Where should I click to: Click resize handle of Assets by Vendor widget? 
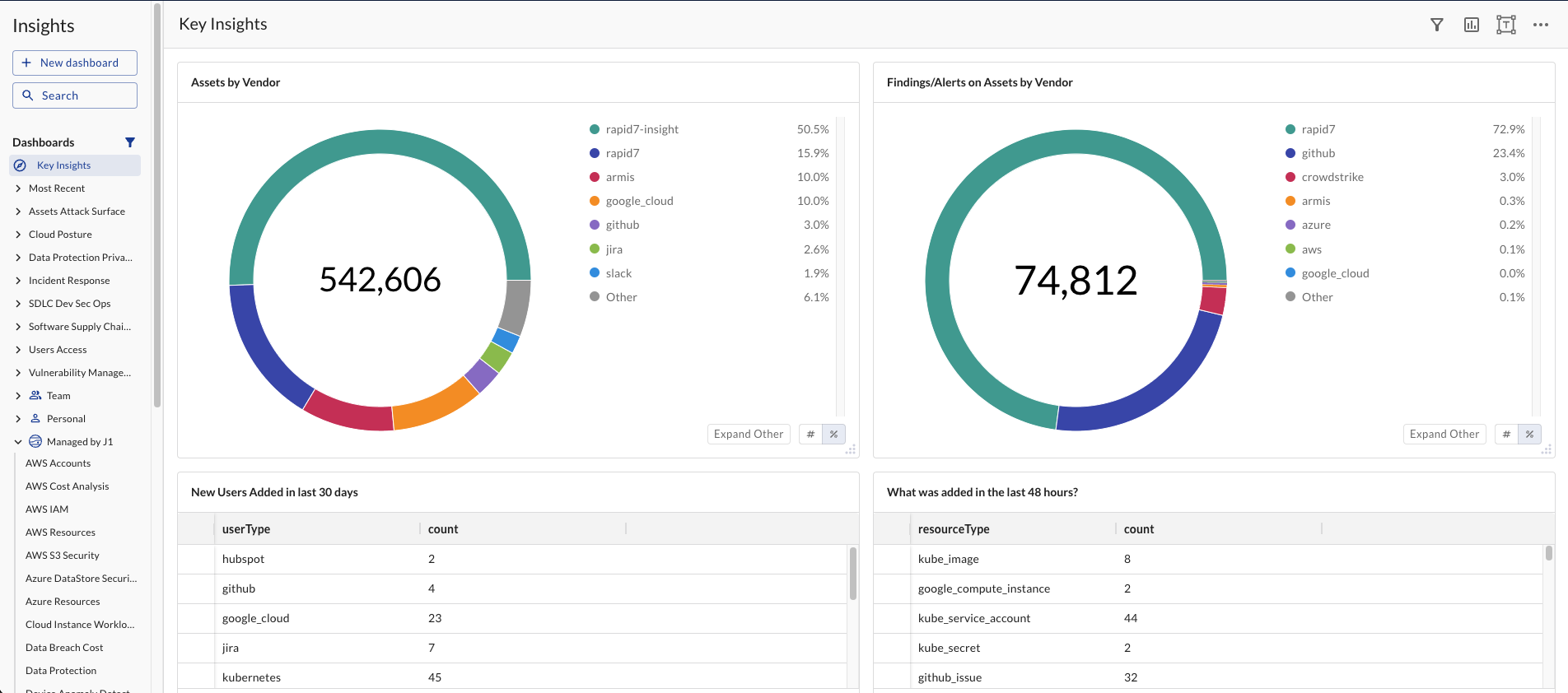coord(851,449)
